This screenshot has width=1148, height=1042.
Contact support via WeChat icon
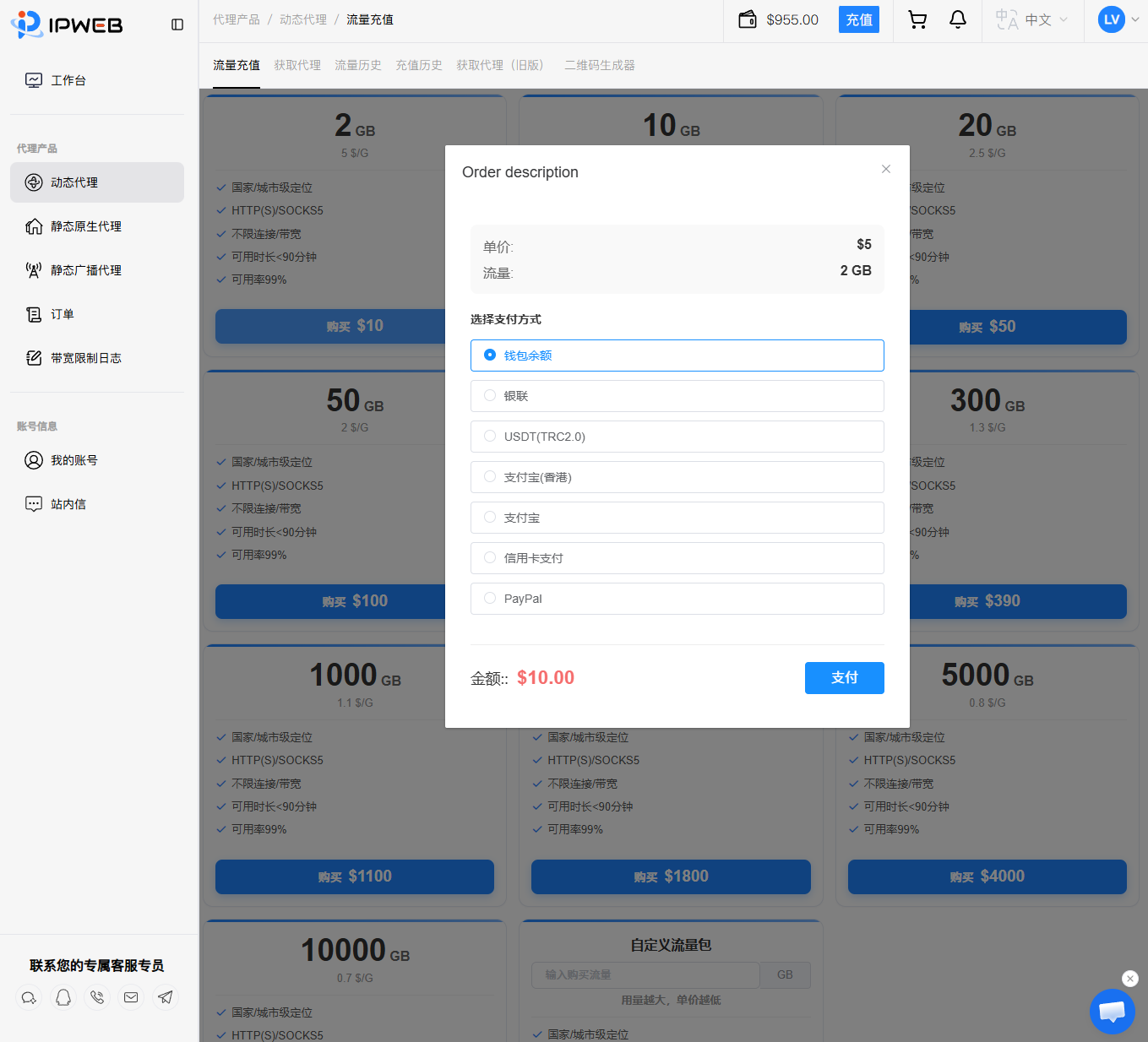29,997
